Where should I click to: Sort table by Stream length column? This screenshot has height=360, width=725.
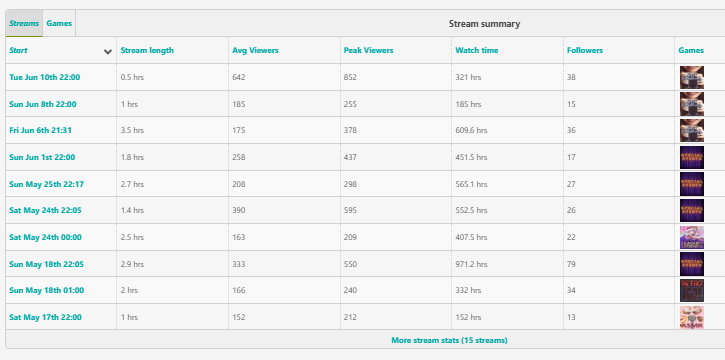(147, 50)
